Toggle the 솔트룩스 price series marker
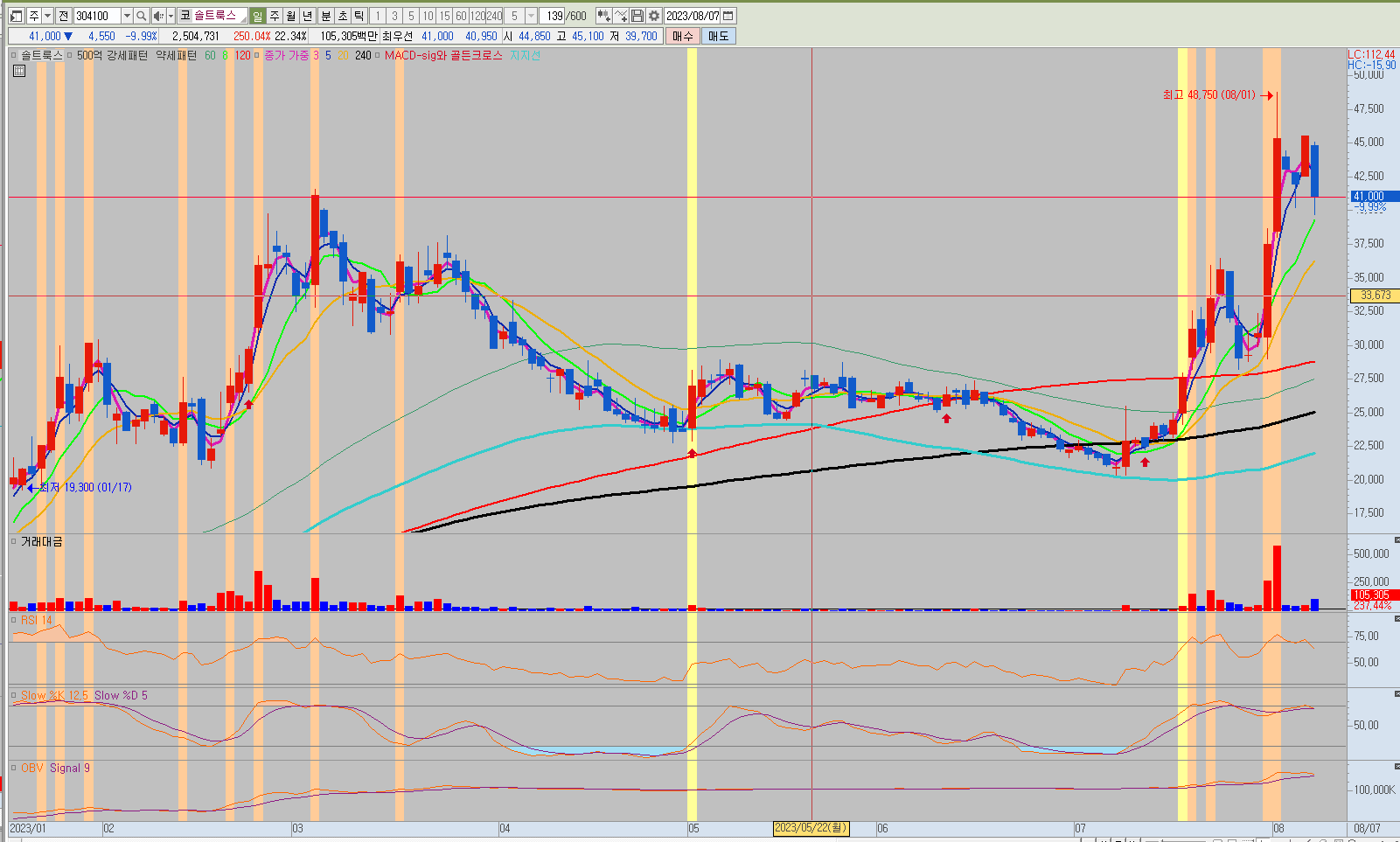 pyautogui.click(x=14, y=55)
